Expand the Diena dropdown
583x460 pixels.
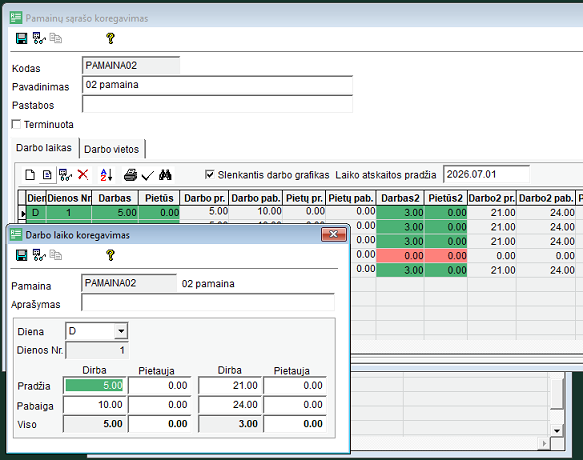121,331
